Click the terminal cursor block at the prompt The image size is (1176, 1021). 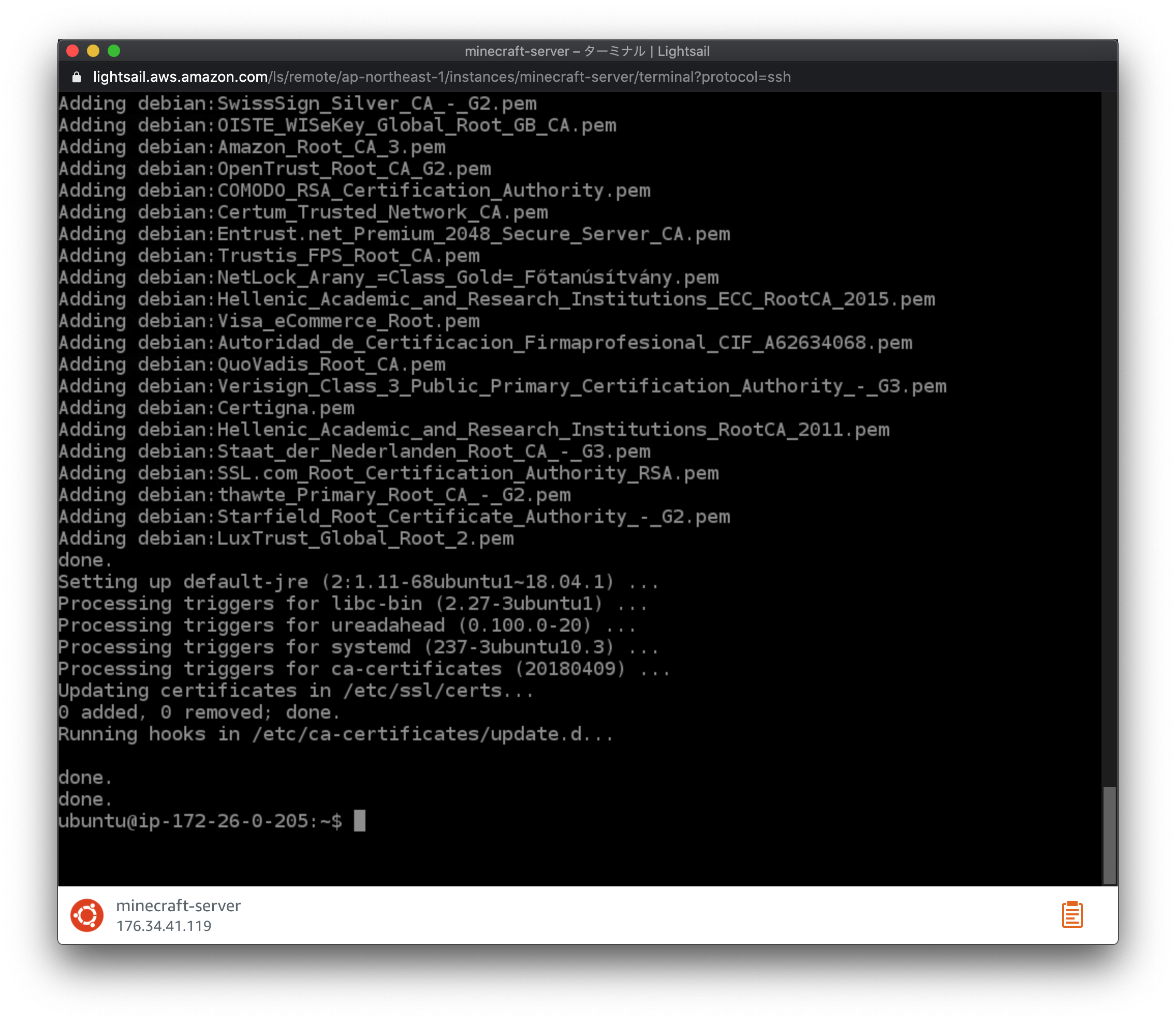pyautogui.click(x=359, y=821)
